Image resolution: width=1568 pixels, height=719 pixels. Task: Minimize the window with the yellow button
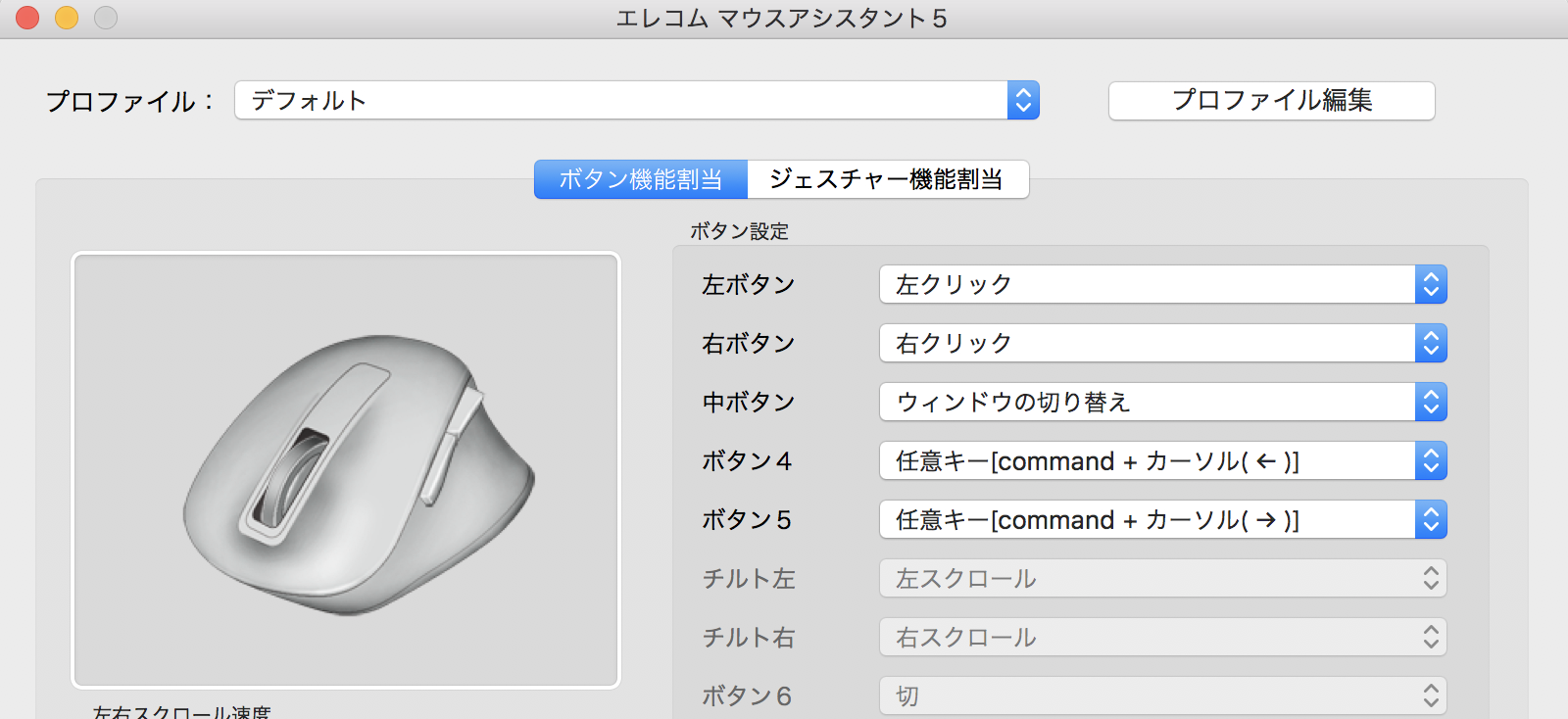(x=67, y=18)
